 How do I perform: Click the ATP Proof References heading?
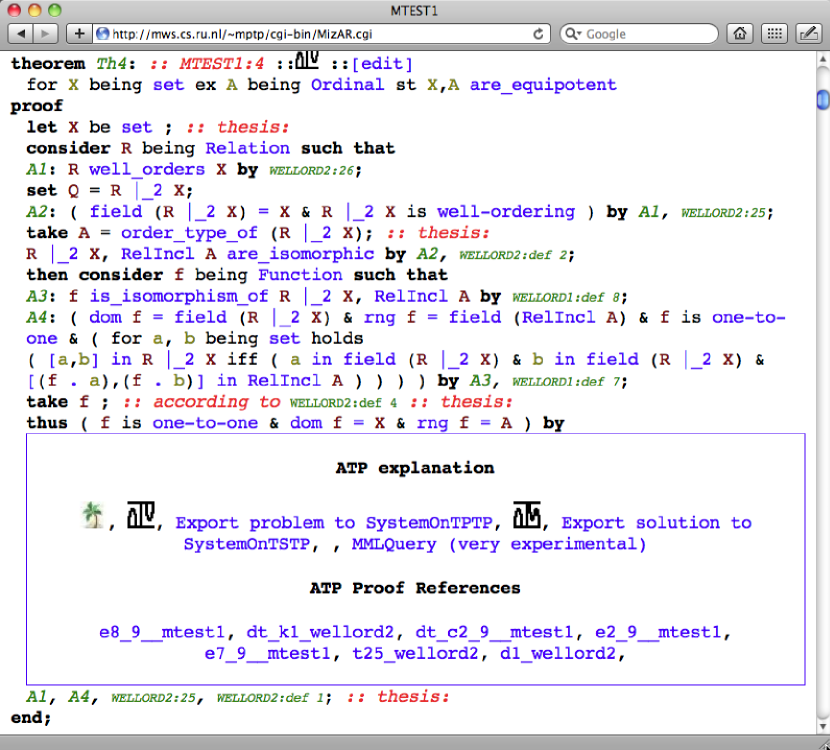click(x=415, y=588)
